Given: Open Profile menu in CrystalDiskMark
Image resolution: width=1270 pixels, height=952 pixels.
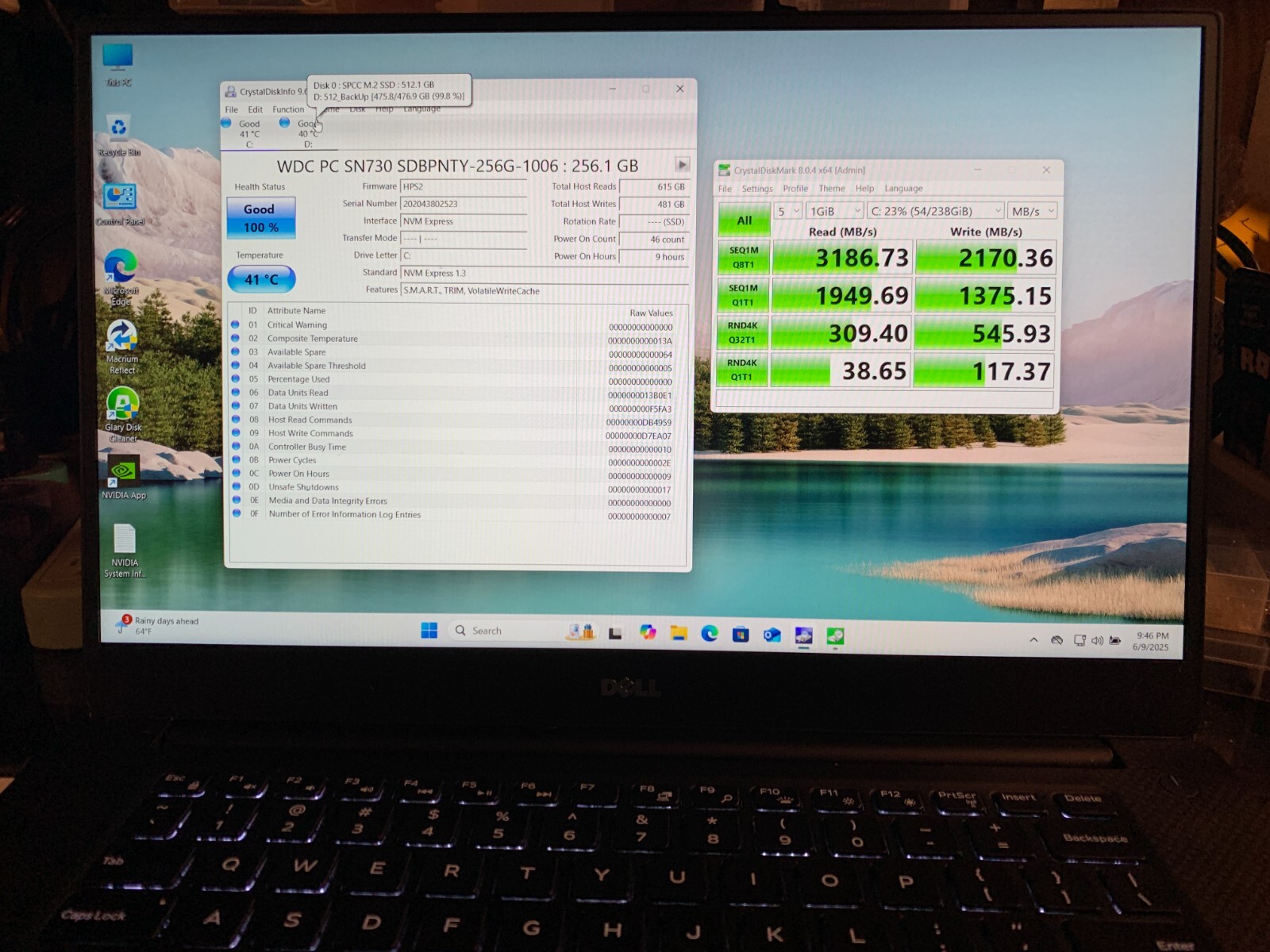Looking at the screenshot, I should (795, 189).
